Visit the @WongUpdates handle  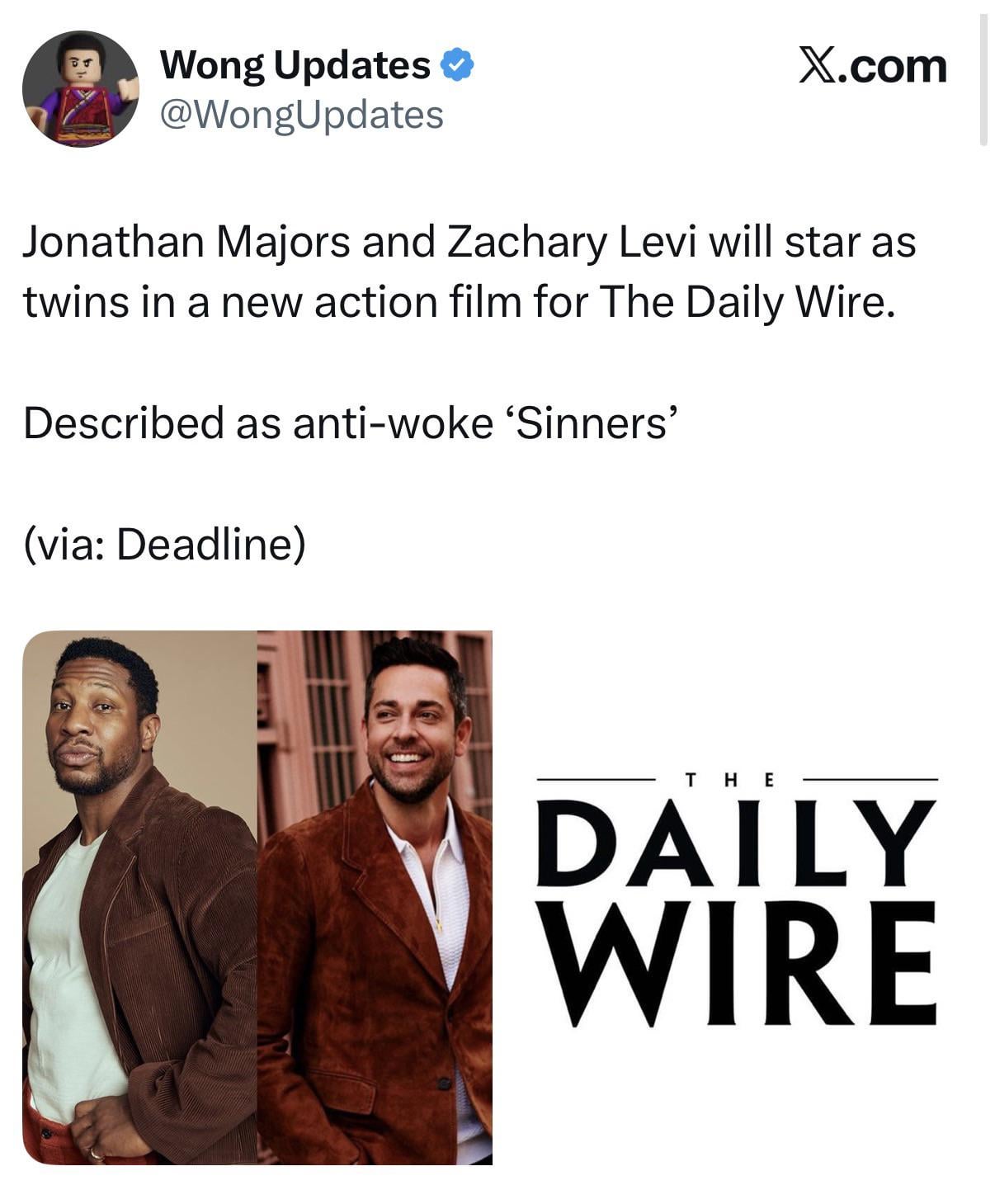coord(301,115)
